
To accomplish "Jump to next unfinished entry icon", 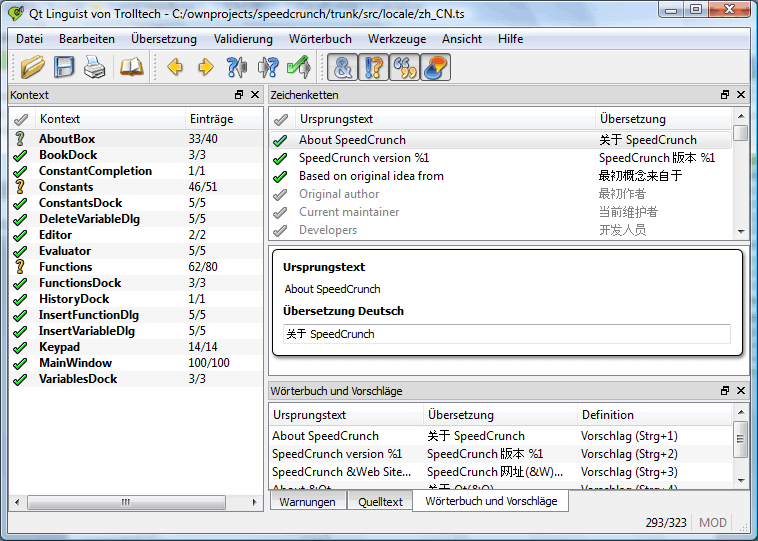I will click(268, 67).
